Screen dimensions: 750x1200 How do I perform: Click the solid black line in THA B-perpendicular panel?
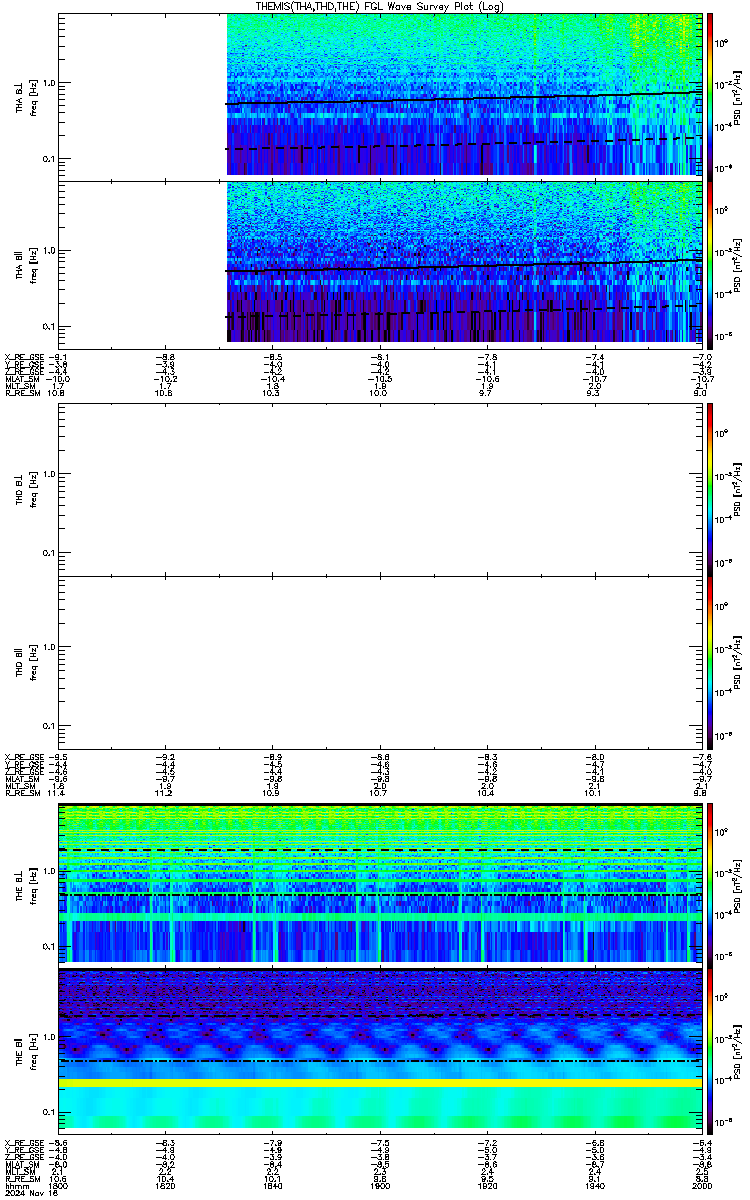pos(464,98)
